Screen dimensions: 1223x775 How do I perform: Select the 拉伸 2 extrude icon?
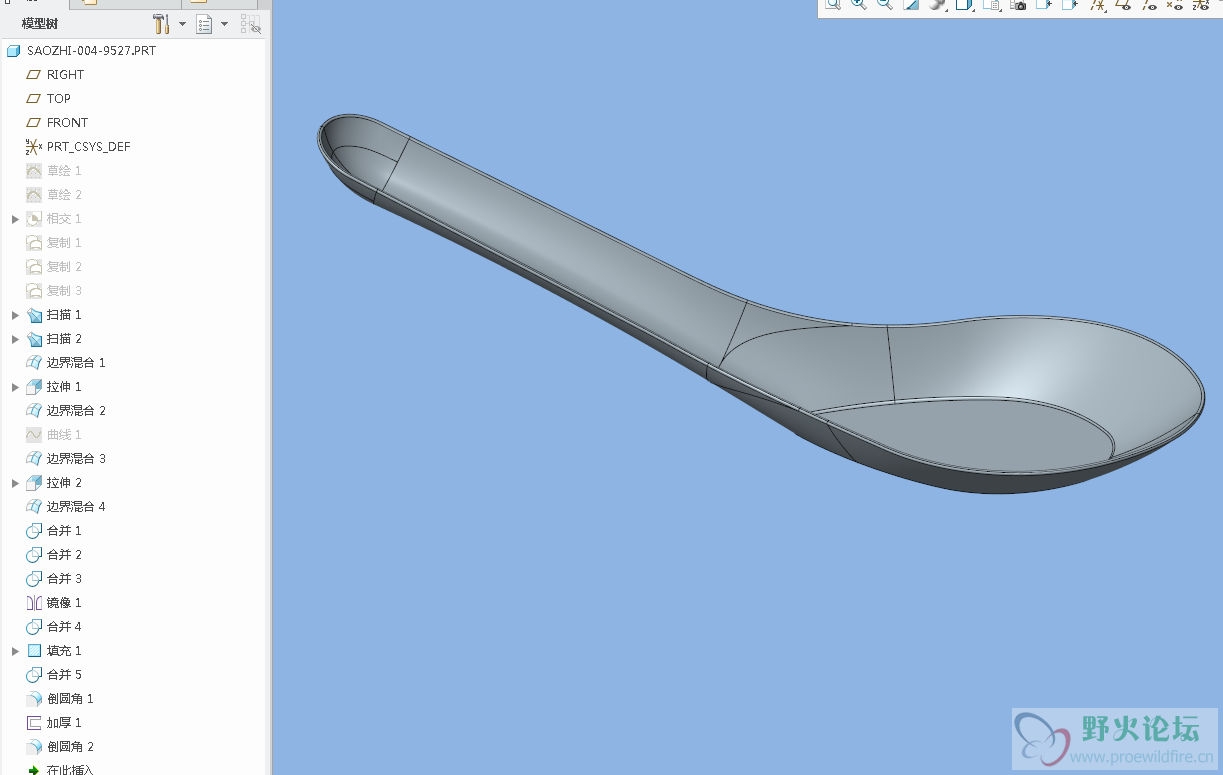[34, 482]
